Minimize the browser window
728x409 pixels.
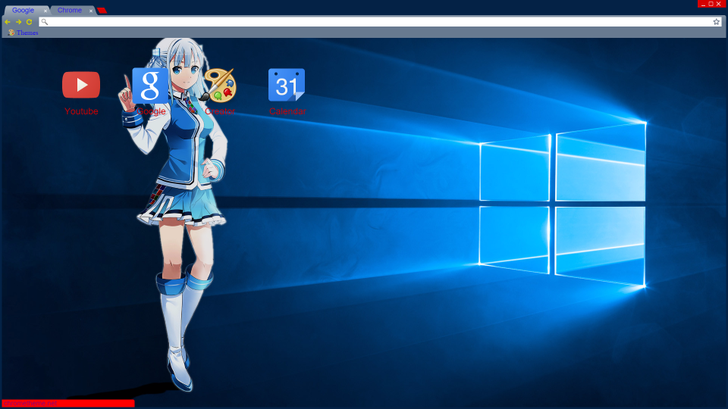703,4
